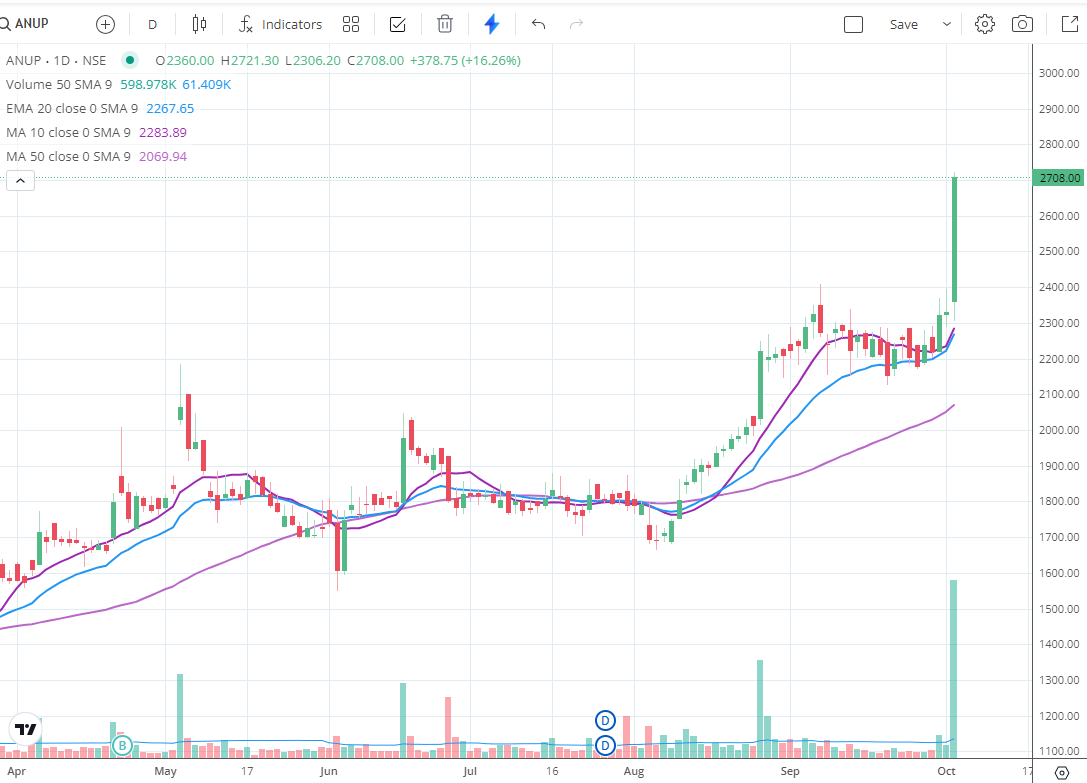Select the candlestick chart style icon
The width and height of the screenshot is (1087, 783).
coord(199,24)
